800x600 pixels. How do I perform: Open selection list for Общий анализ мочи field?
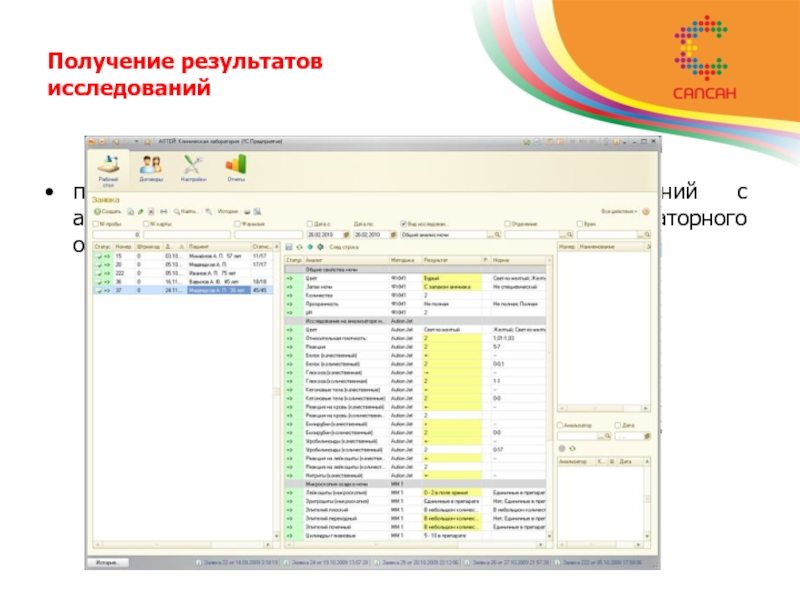(491, 234)
